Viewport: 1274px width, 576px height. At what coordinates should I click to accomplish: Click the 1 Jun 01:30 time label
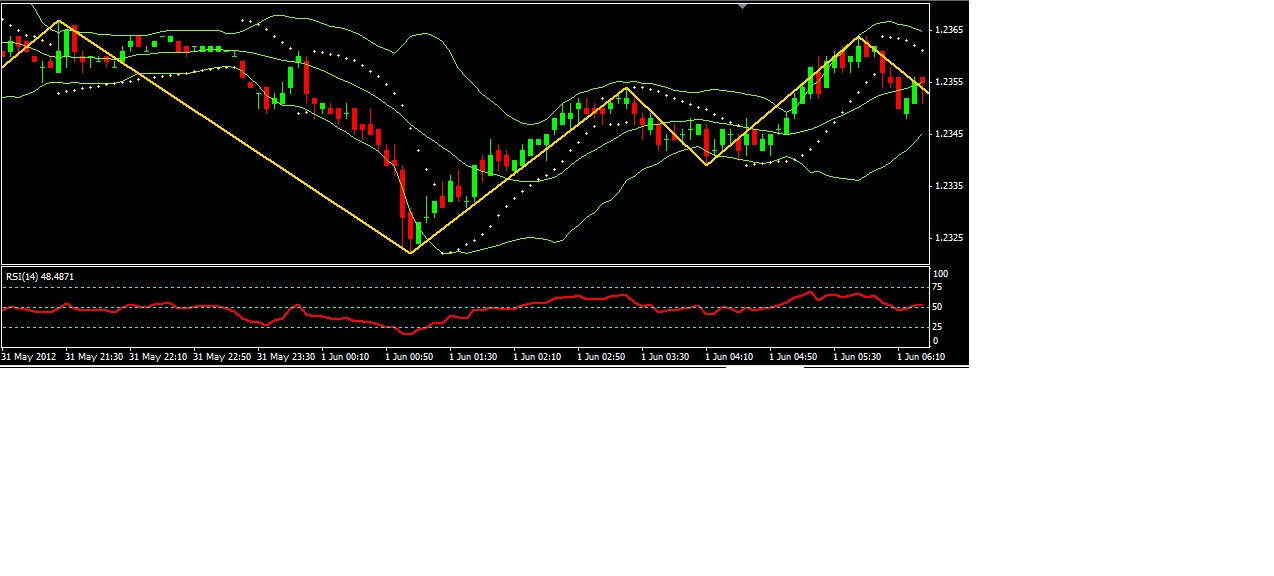473,356
